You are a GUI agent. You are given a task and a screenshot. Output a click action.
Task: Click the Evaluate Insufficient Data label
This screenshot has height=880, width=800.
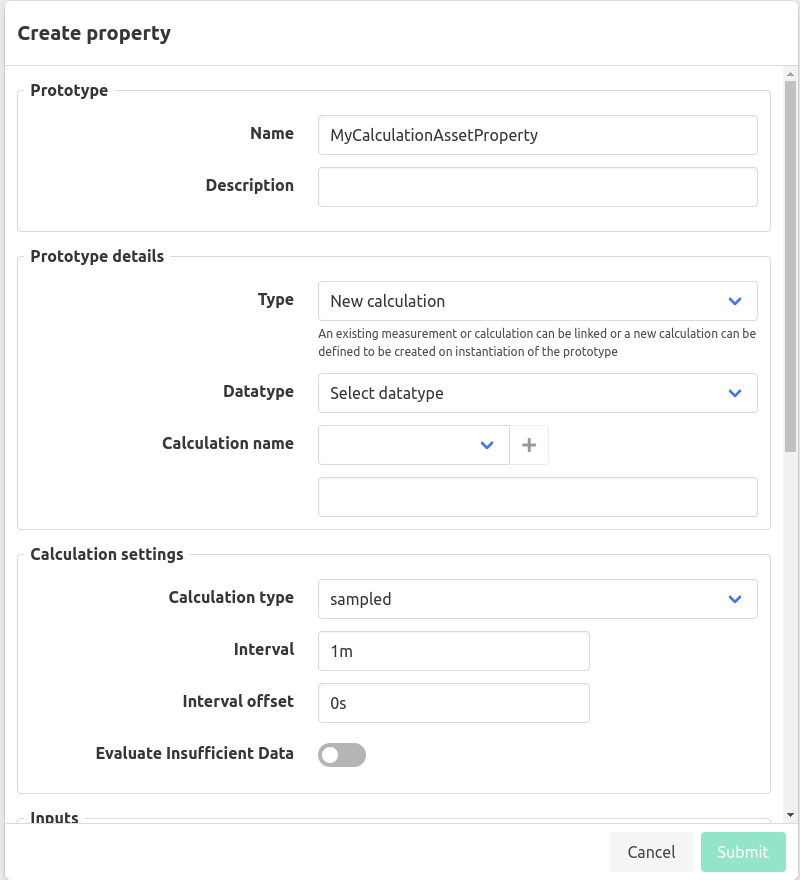pyautogui.click(x=195, y=753)
